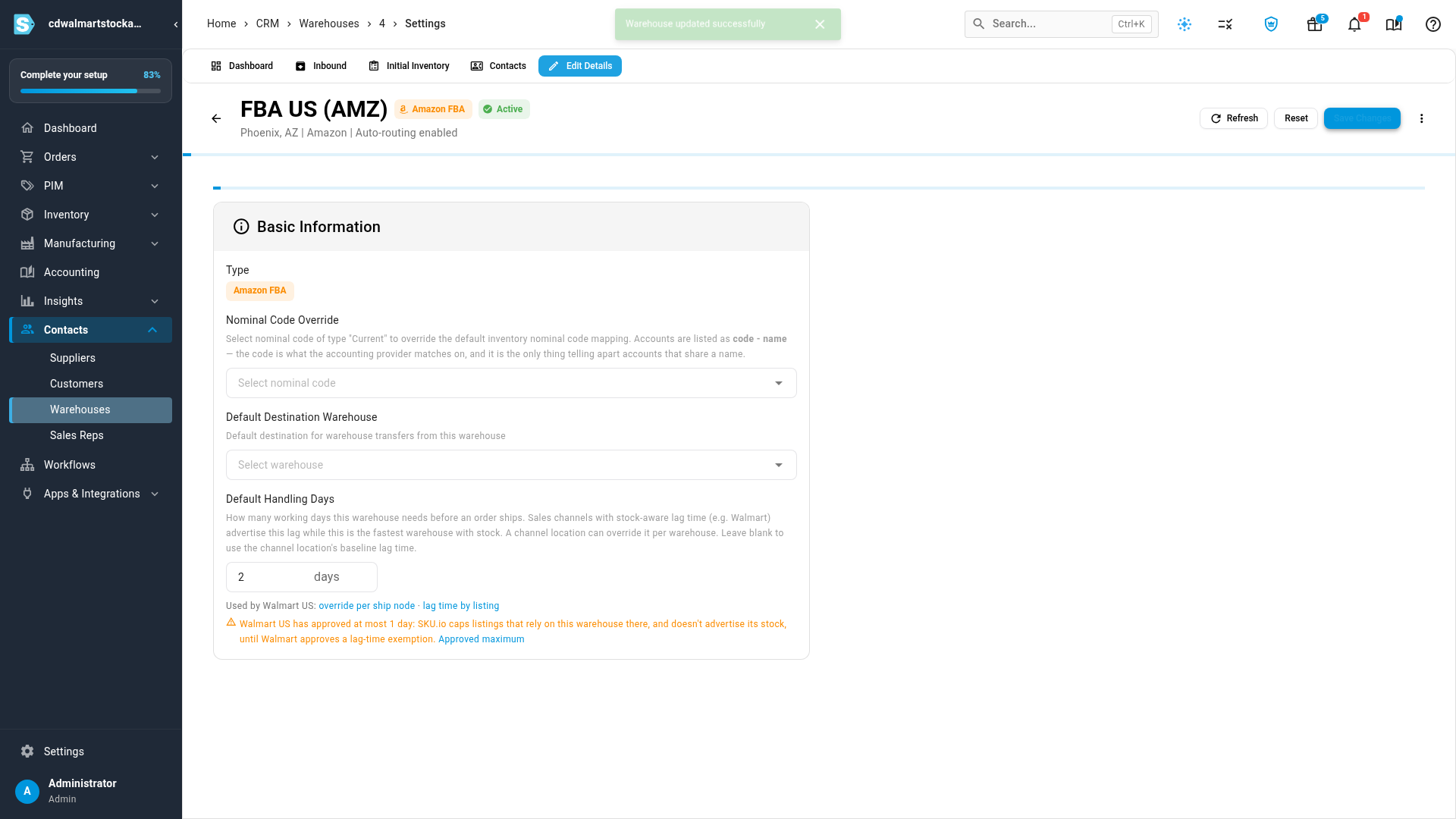1456x819 pixels.
Task: Open lag time by listing link
Action: (x=461, y=606)
